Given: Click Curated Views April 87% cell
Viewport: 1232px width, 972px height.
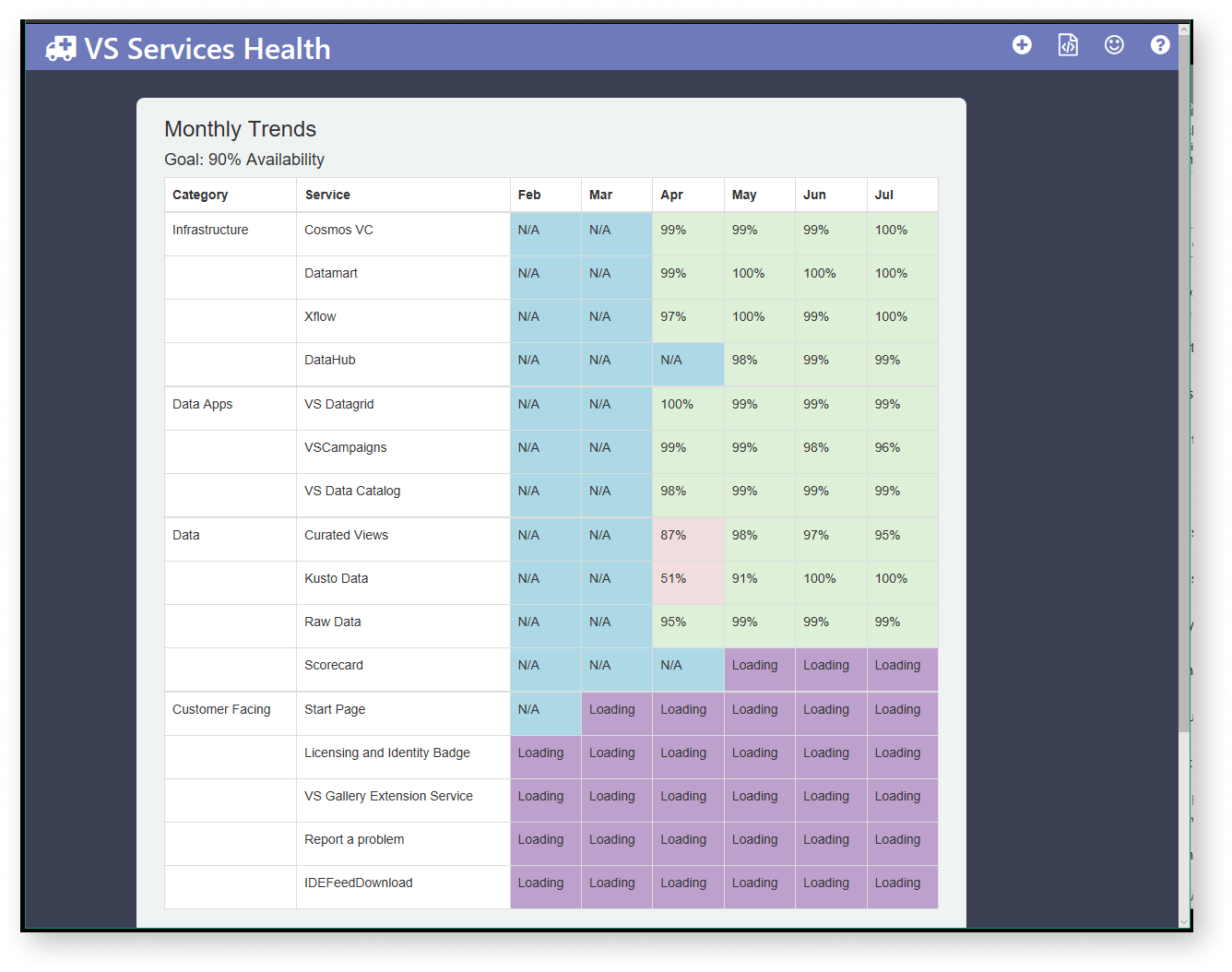Looking at the screenshot, I should coord(688,539).
